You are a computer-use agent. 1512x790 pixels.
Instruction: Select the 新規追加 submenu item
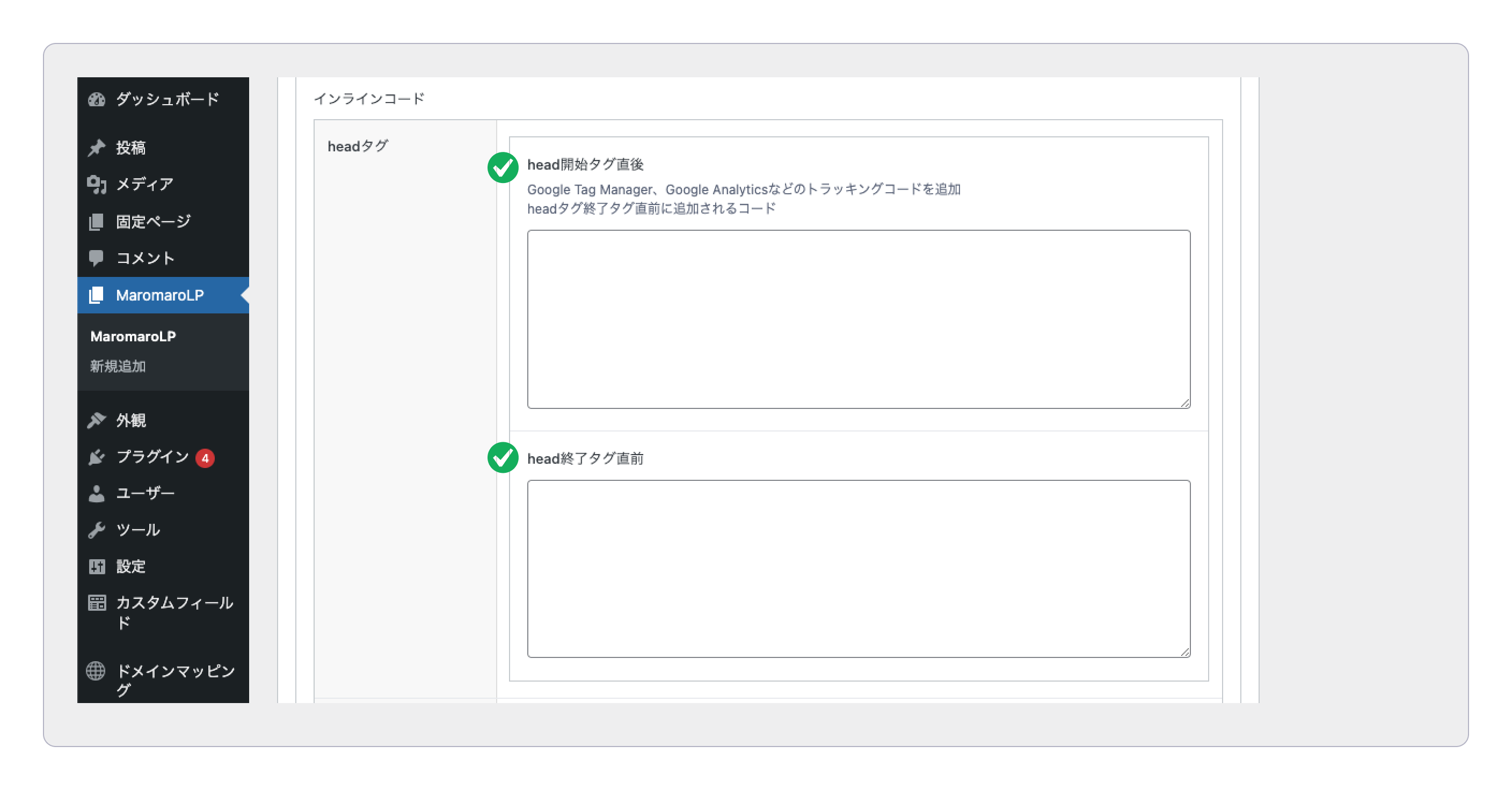(x=118, y=367)
